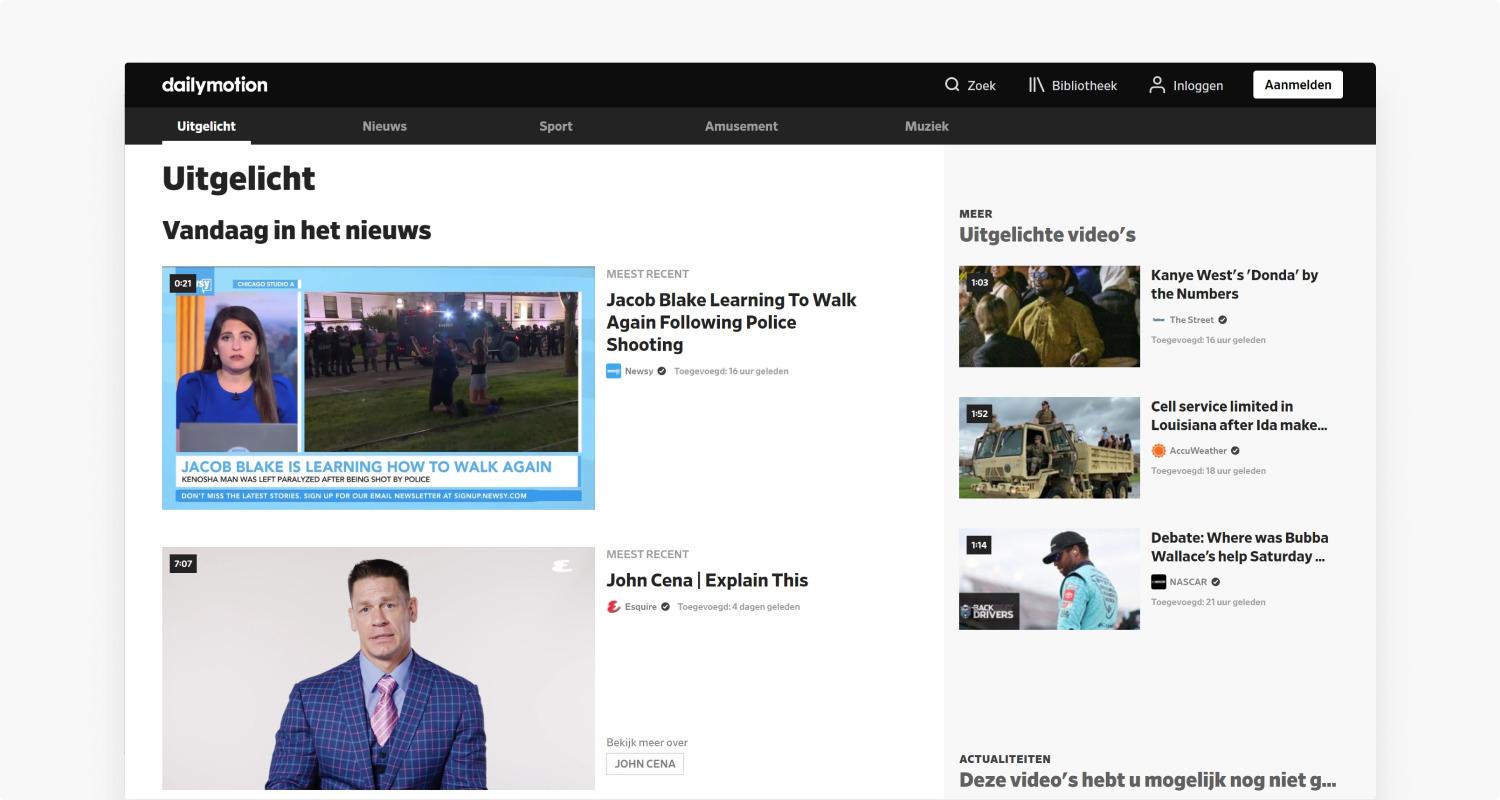Viewport: 1500px width, 800px height.
Task: Open Cell service limited in Louisiana title
Action: click(1239, 415)
